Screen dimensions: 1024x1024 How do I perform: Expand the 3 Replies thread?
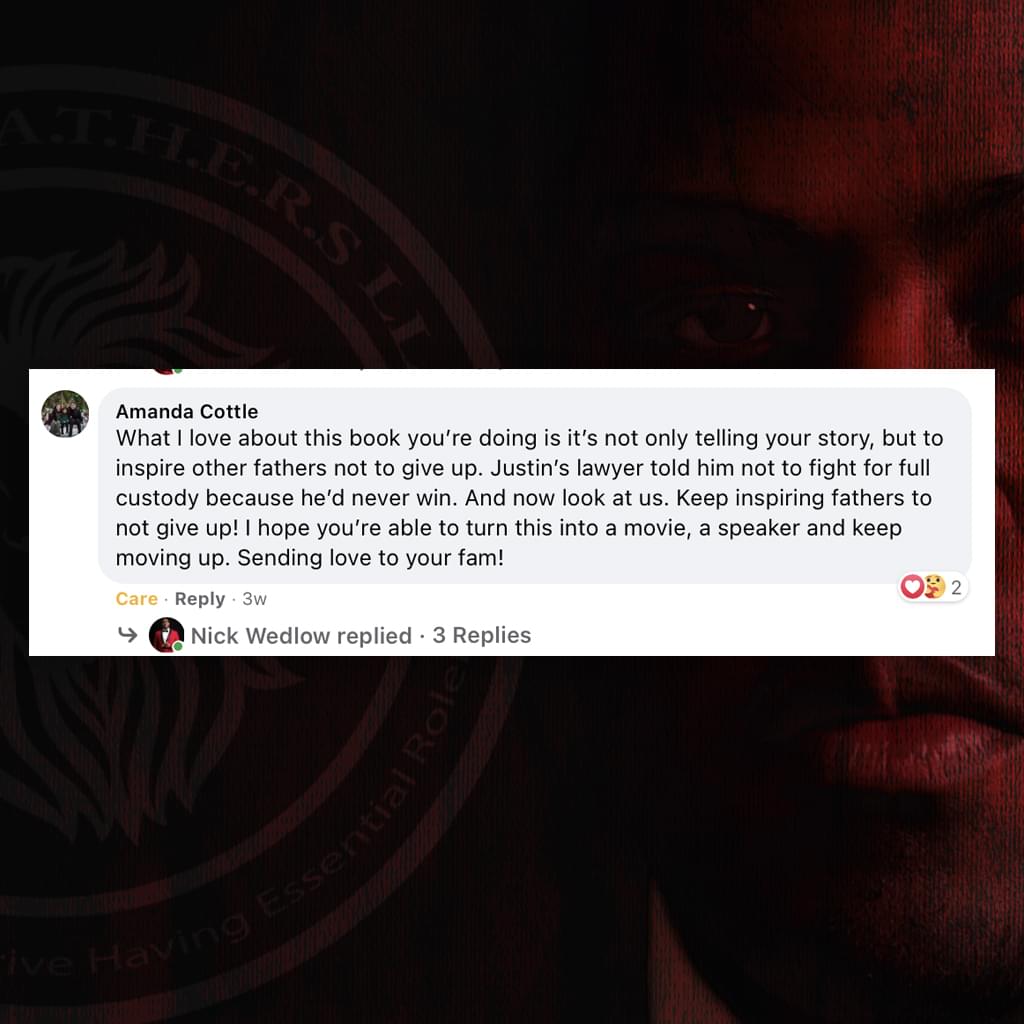(x=482, y=635)
